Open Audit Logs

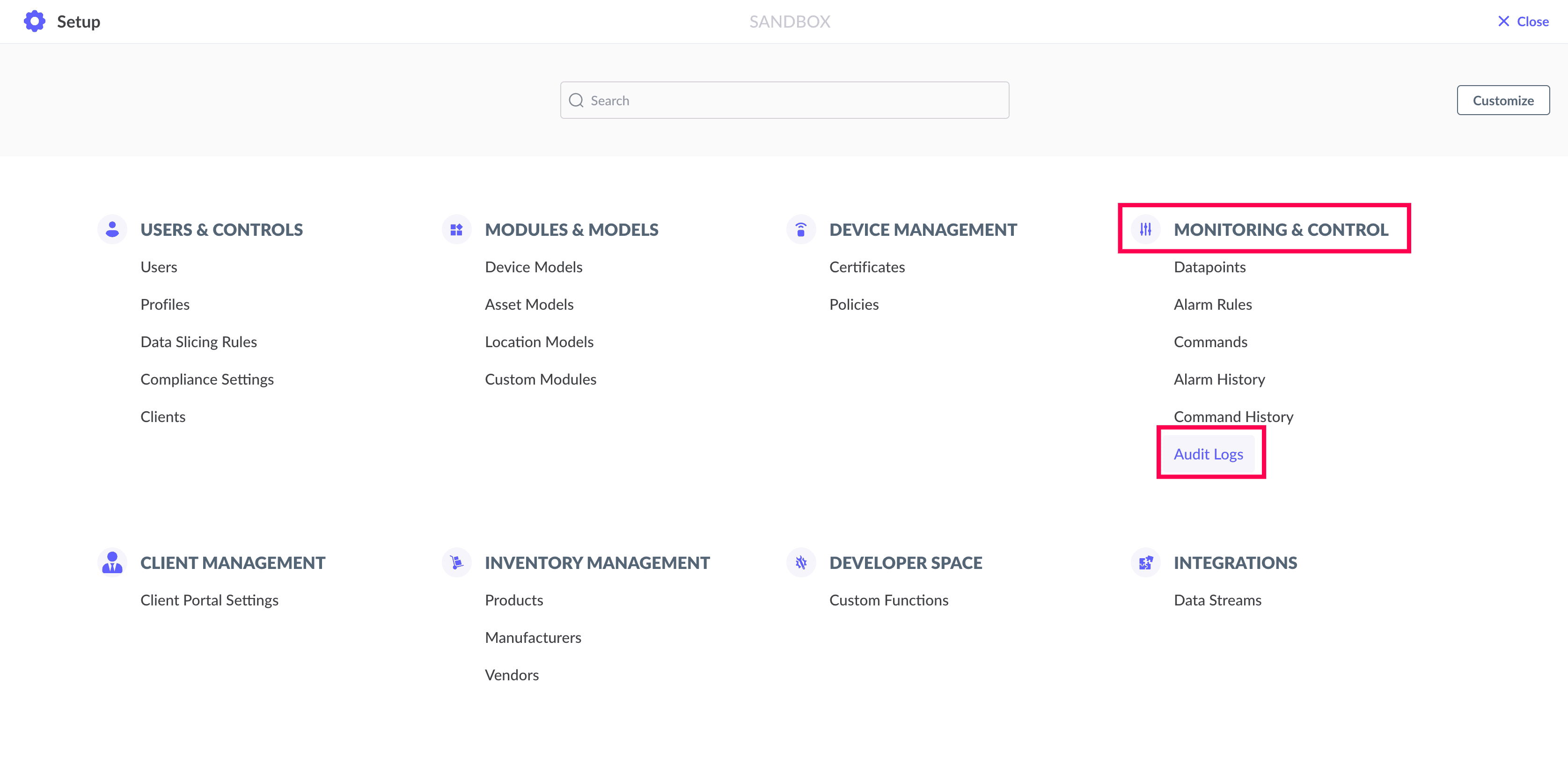pos(1208,454)
